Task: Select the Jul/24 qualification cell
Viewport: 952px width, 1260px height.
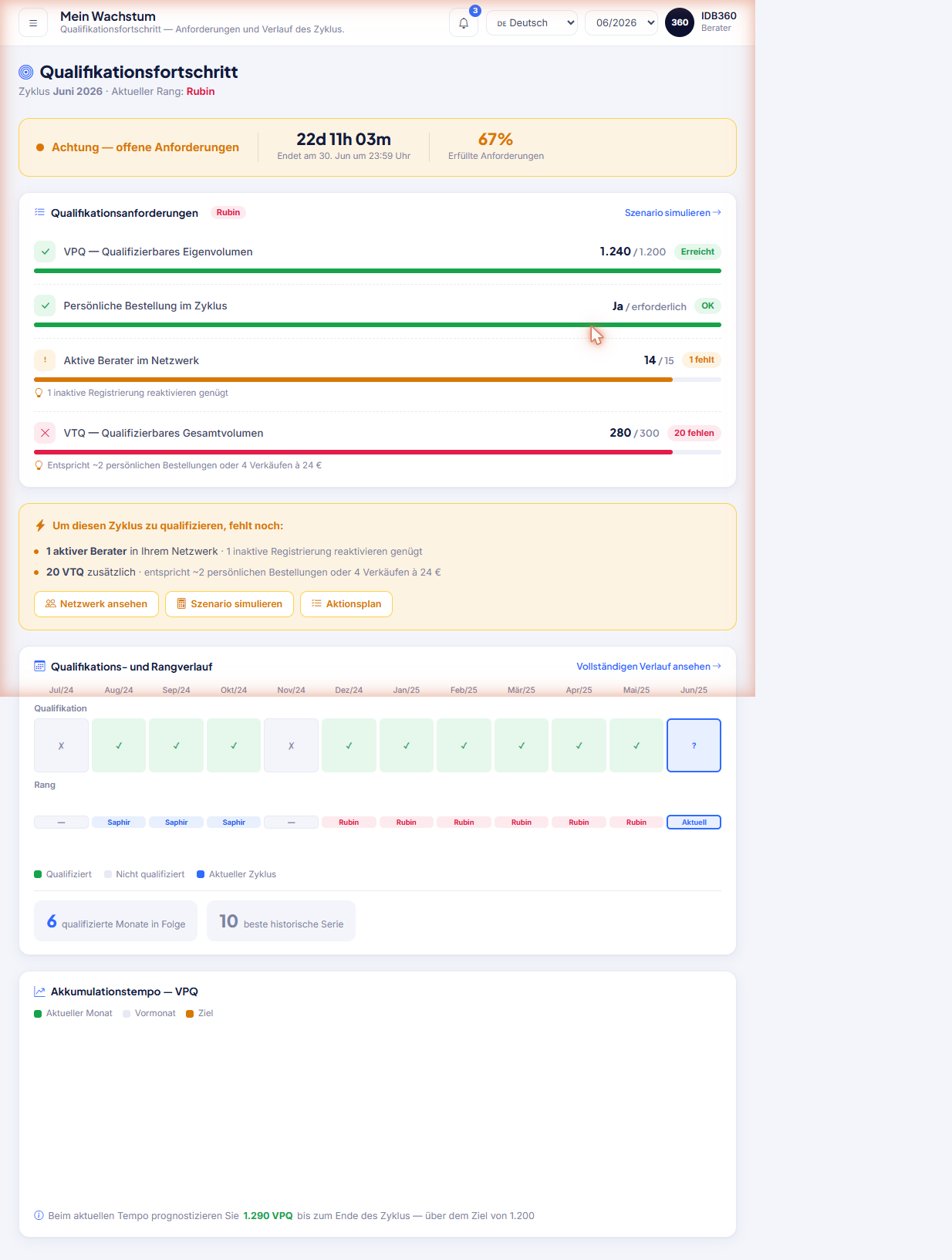Action: [61, 745]
